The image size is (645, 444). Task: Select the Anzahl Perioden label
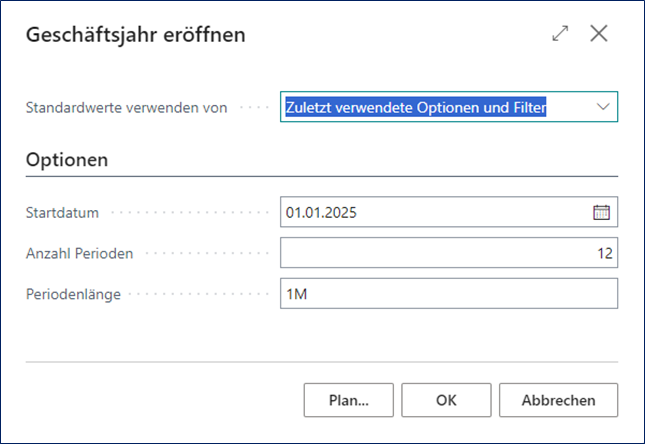coord(79,254)
